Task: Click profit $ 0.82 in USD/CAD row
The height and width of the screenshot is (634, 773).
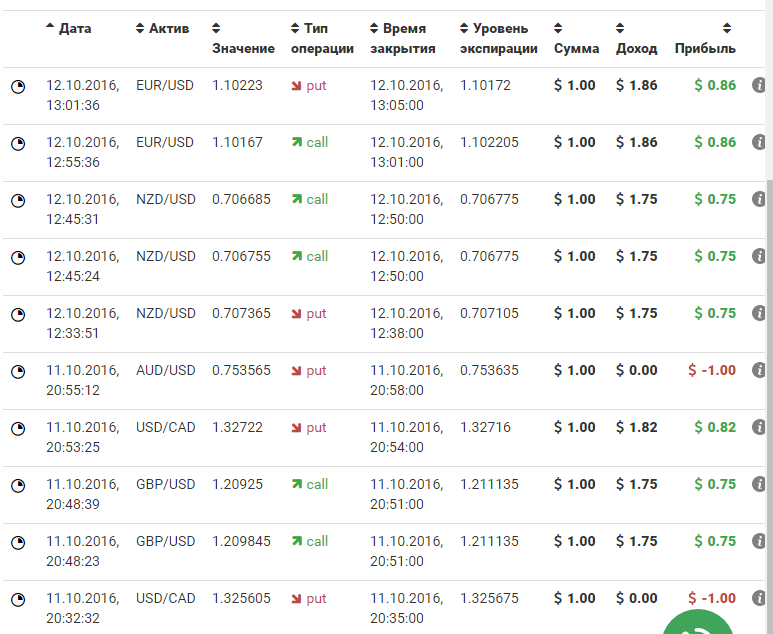Action: click(x=715, y=427)
